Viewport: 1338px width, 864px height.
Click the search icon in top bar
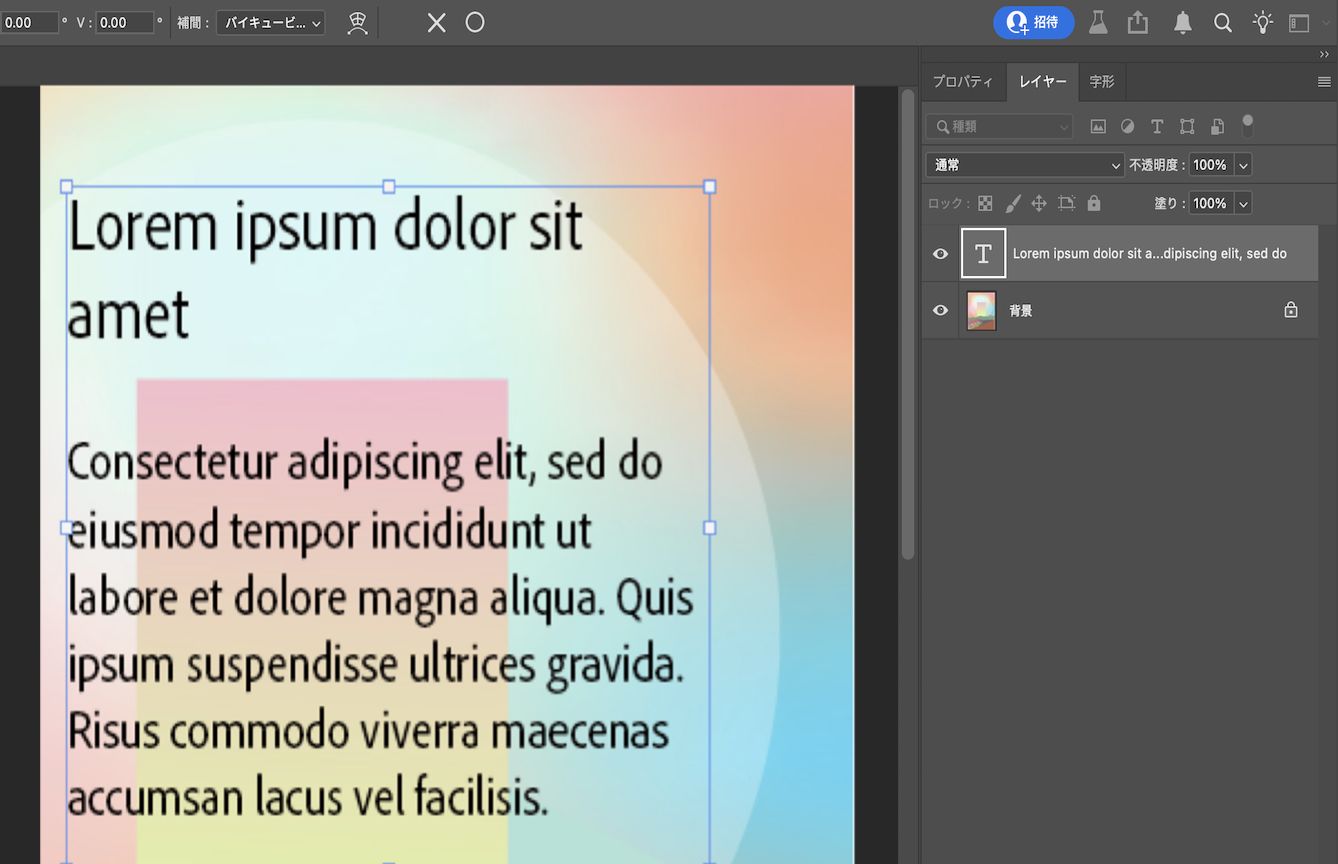[x=1222, y=22]
